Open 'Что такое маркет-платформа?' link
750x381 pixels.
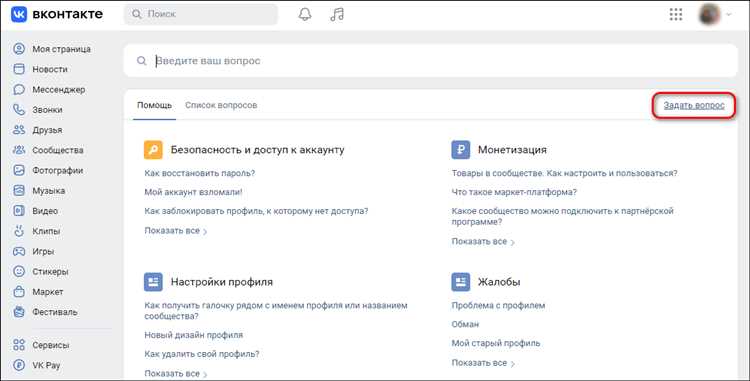click(514, 192)
